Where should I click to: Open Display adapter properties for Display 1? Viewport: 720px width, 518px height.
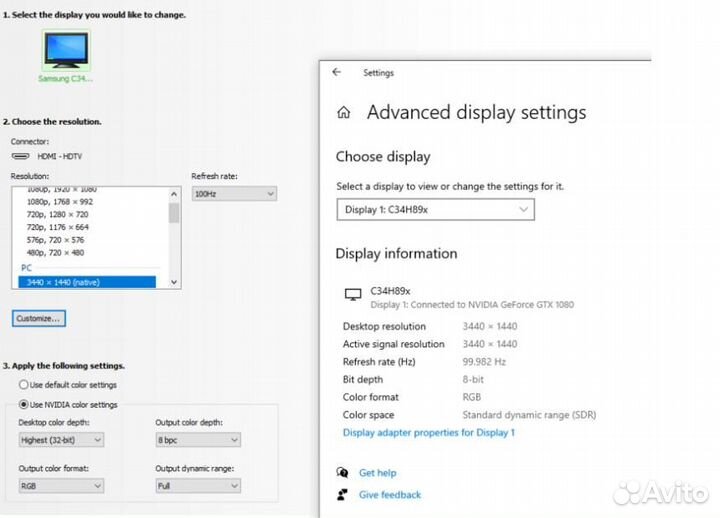(x=429, y=433)
